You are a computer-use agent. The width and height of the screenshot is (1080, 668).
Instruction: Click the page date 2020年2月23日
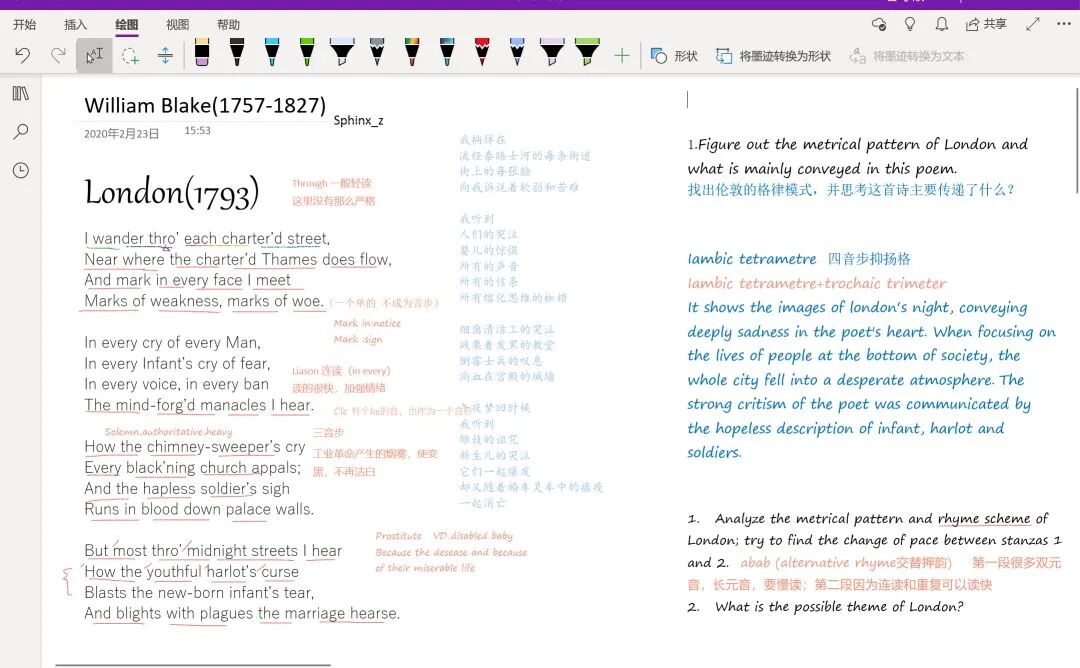point(122,134)
